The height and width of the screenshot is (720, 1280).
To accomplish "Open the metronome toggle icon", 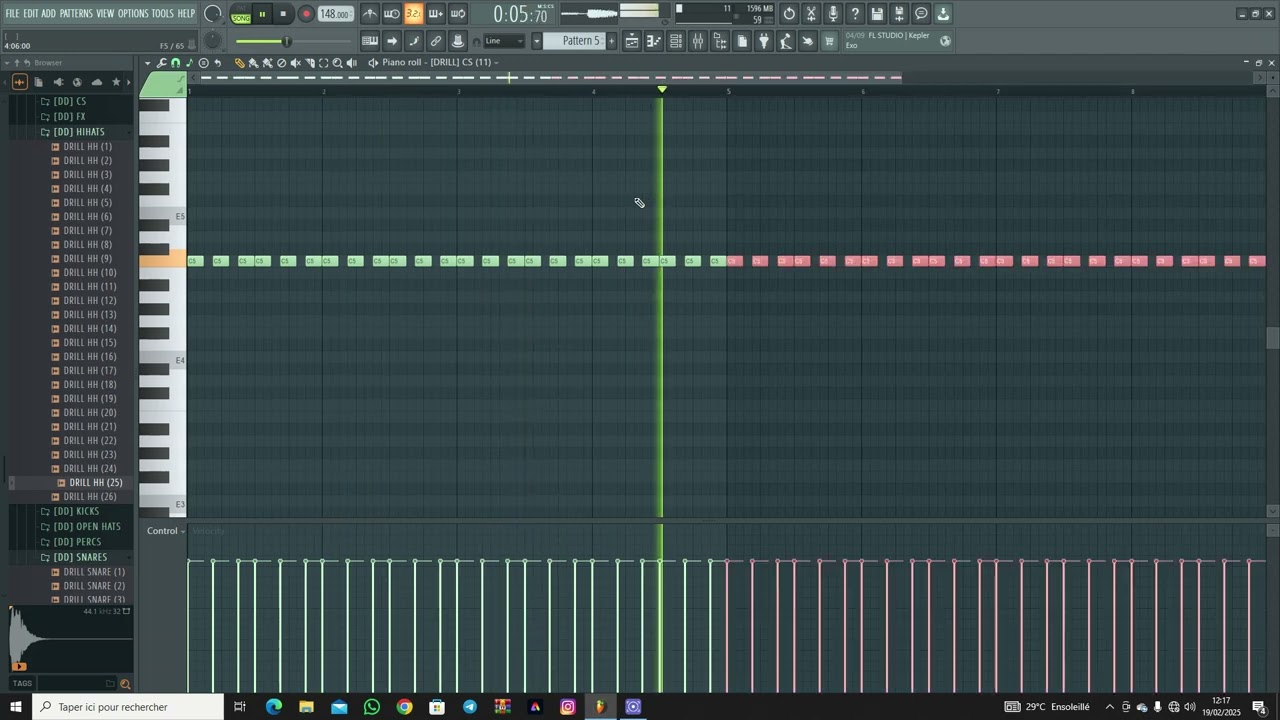I will 370,14.
